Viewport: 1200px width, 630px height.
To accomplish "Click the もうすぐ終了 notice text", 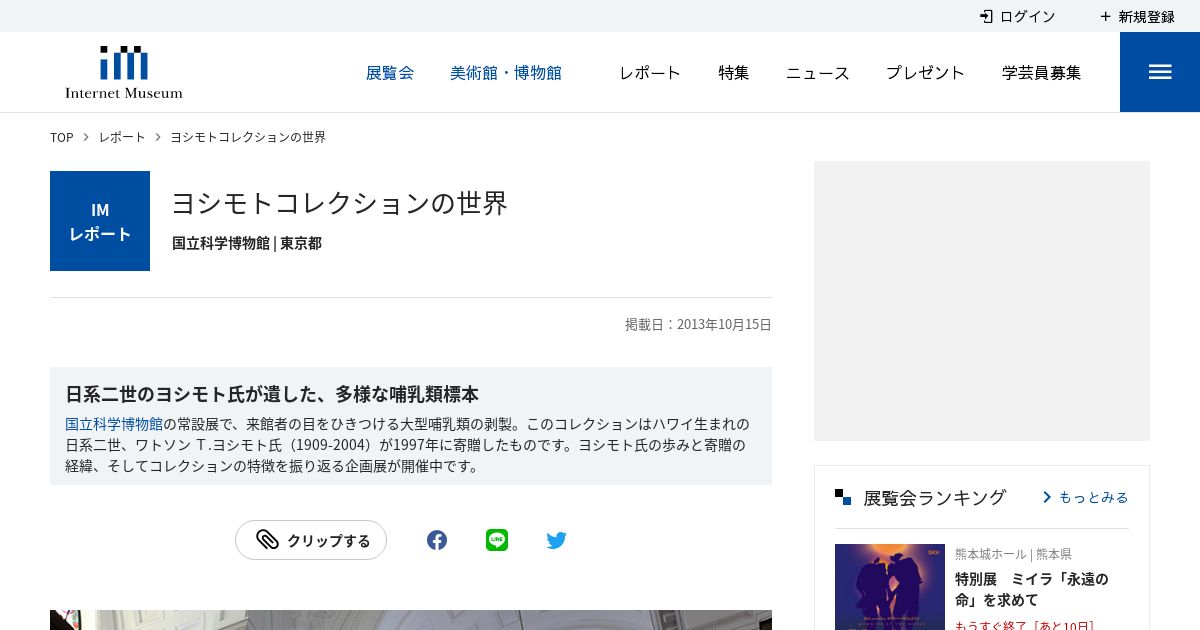I will [1025, 625].
